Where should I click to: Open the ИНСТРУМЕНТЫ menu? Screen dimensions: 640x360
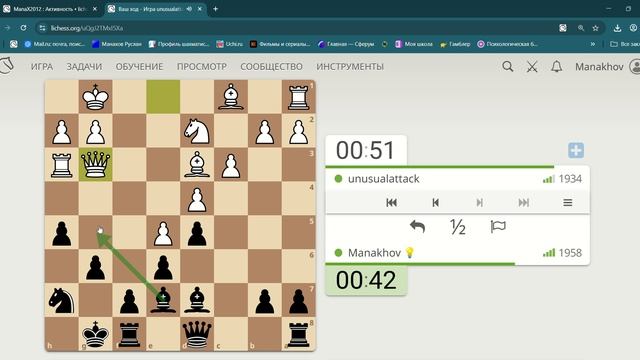pyautogui.click(x=350, y=67)
